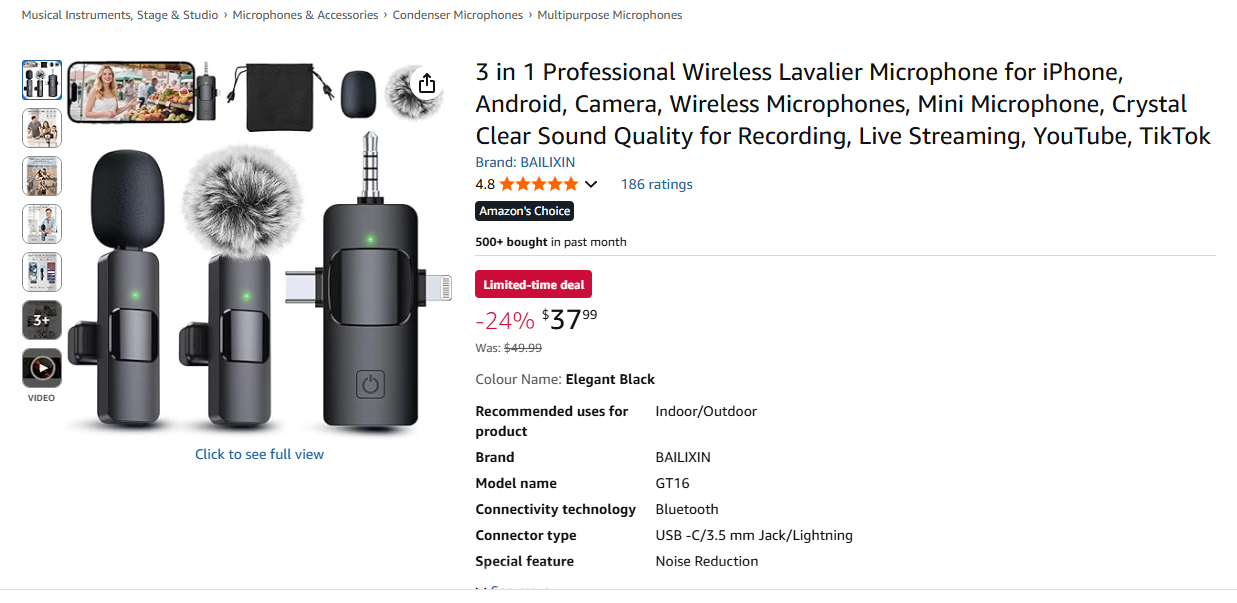This screenshot has height=603, width=1237.
Task: Go to Microphones & Accessories category
Action: [x=305, y=14]
